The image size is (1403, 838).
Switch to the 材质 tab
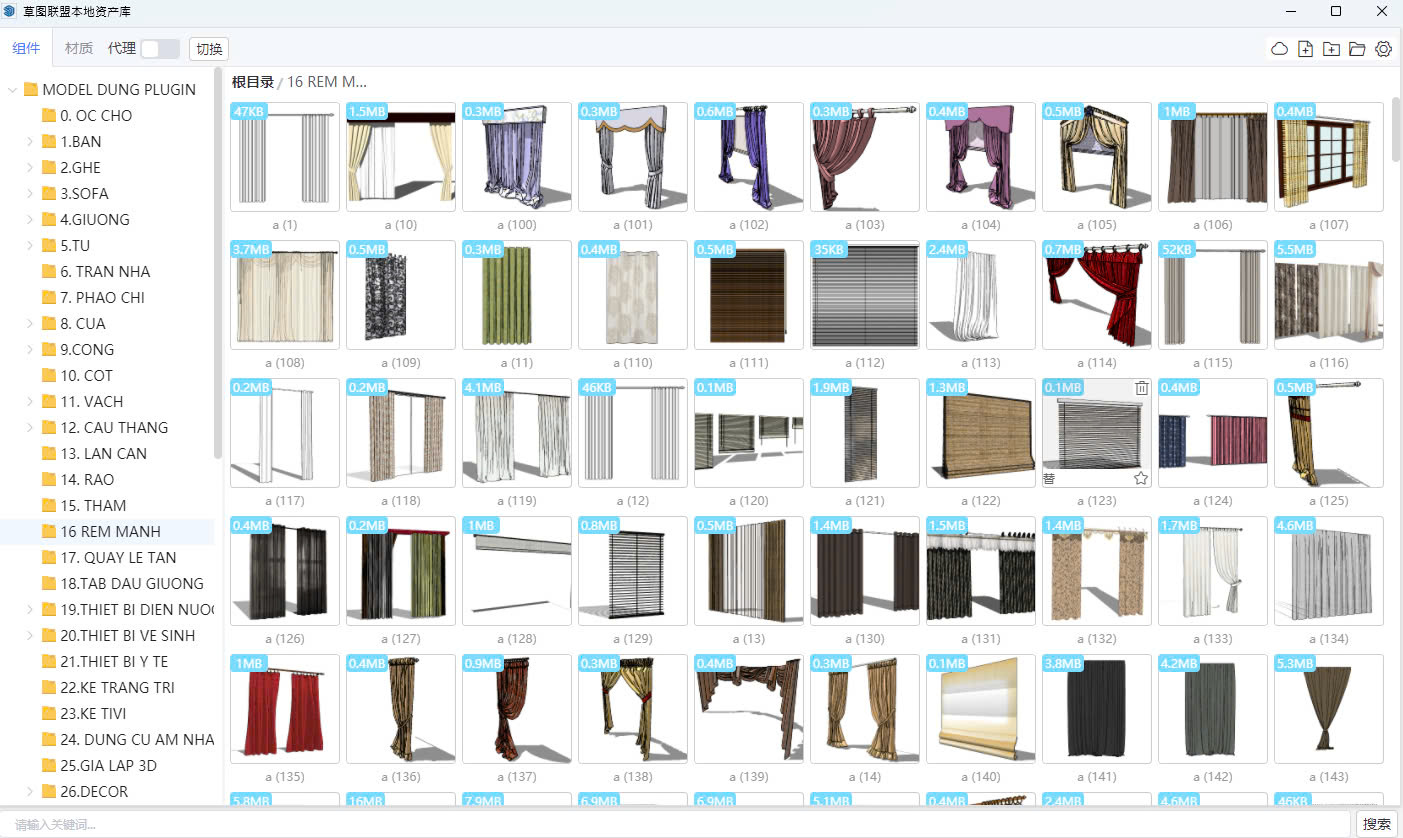tap(79, 48)
